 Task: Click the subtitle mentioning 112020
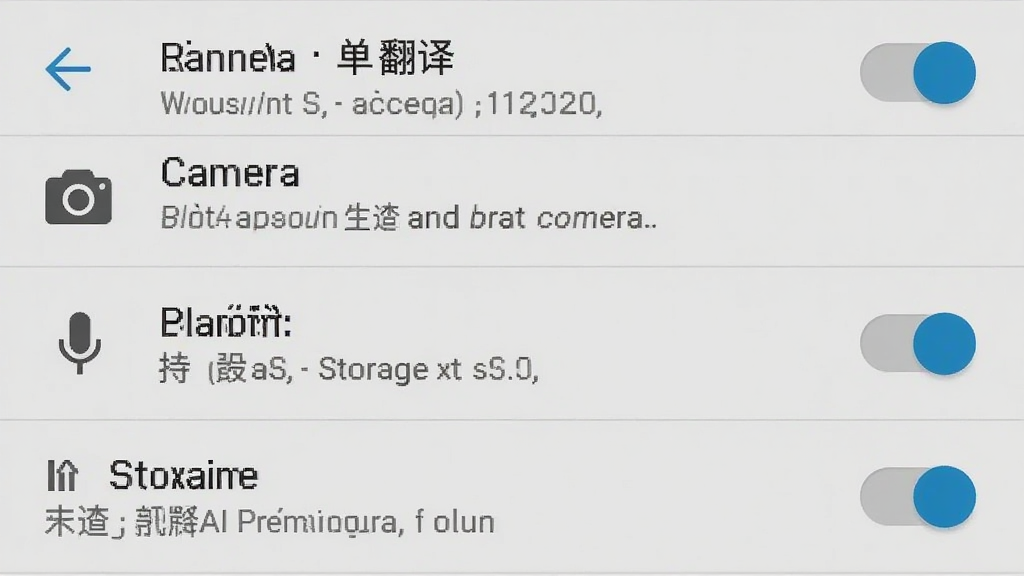pyautogui.click(x=381, y=104)
